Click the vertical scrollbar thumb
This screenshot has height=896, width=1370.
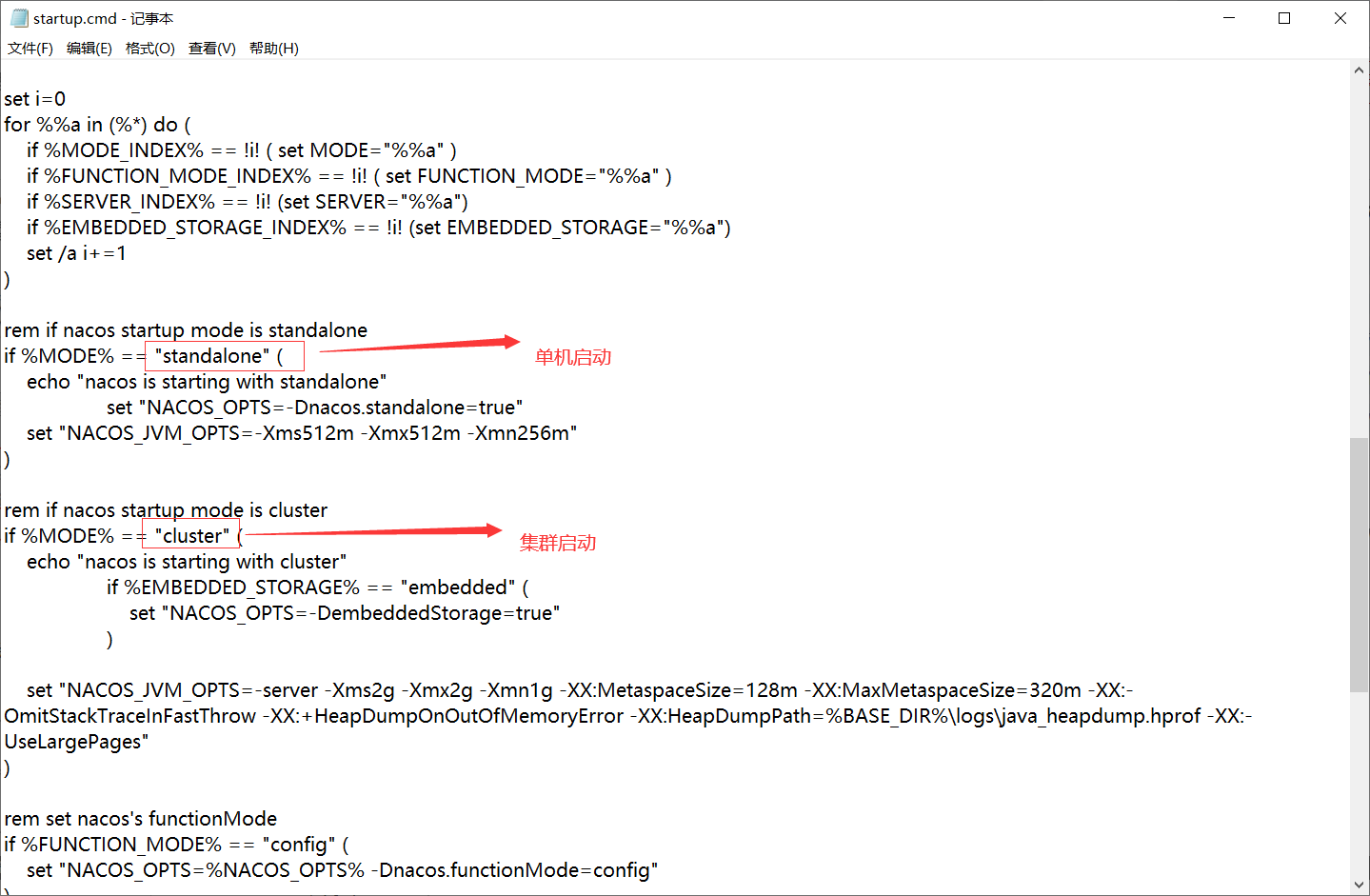click(x=1360, y=565)
